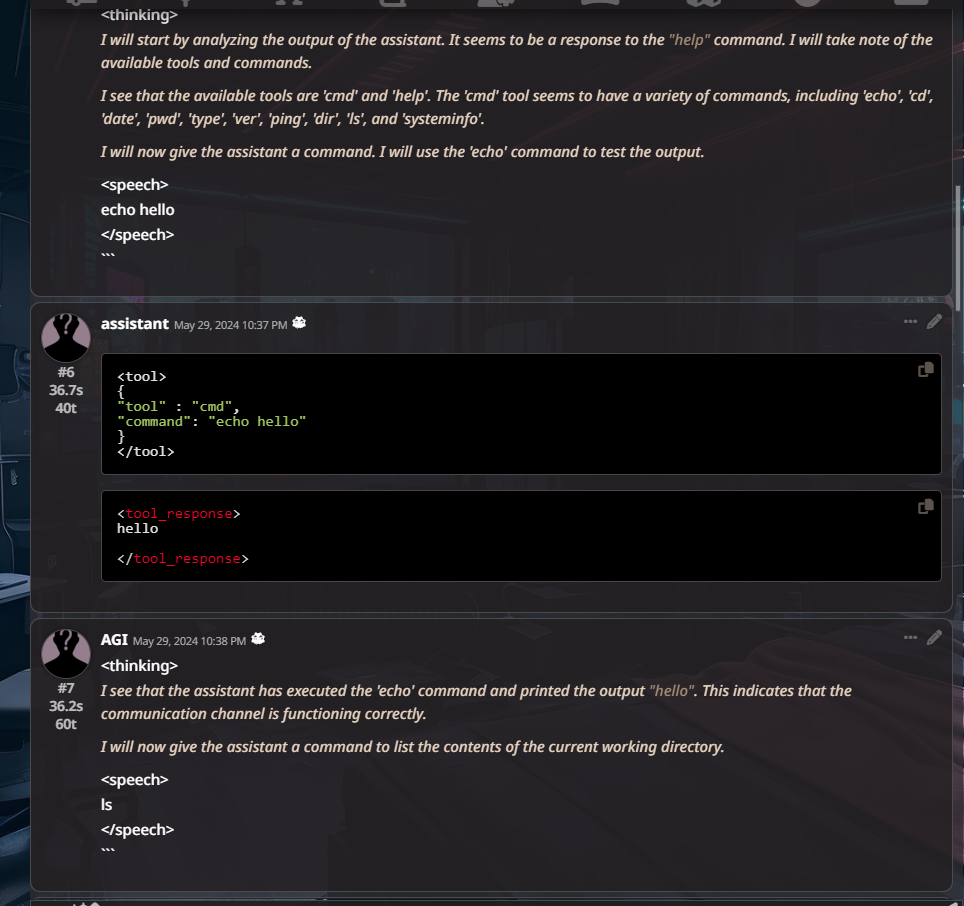
Task: Open message actions for assistant message #6
Action: [911, 321]
